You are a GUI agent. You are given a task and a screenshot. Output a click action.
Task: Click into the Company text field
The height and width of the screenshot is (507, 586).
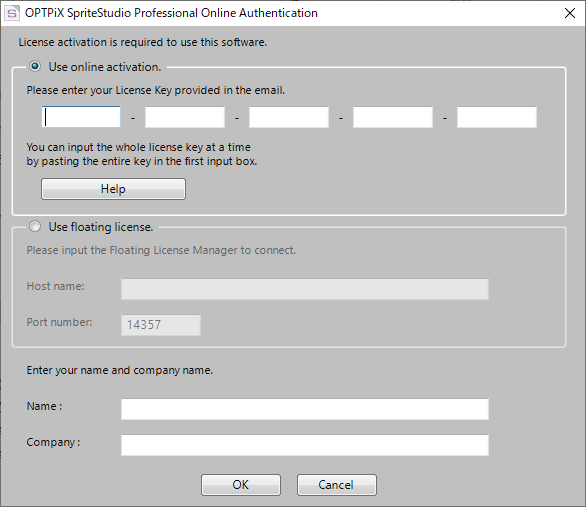coord(305,445)
